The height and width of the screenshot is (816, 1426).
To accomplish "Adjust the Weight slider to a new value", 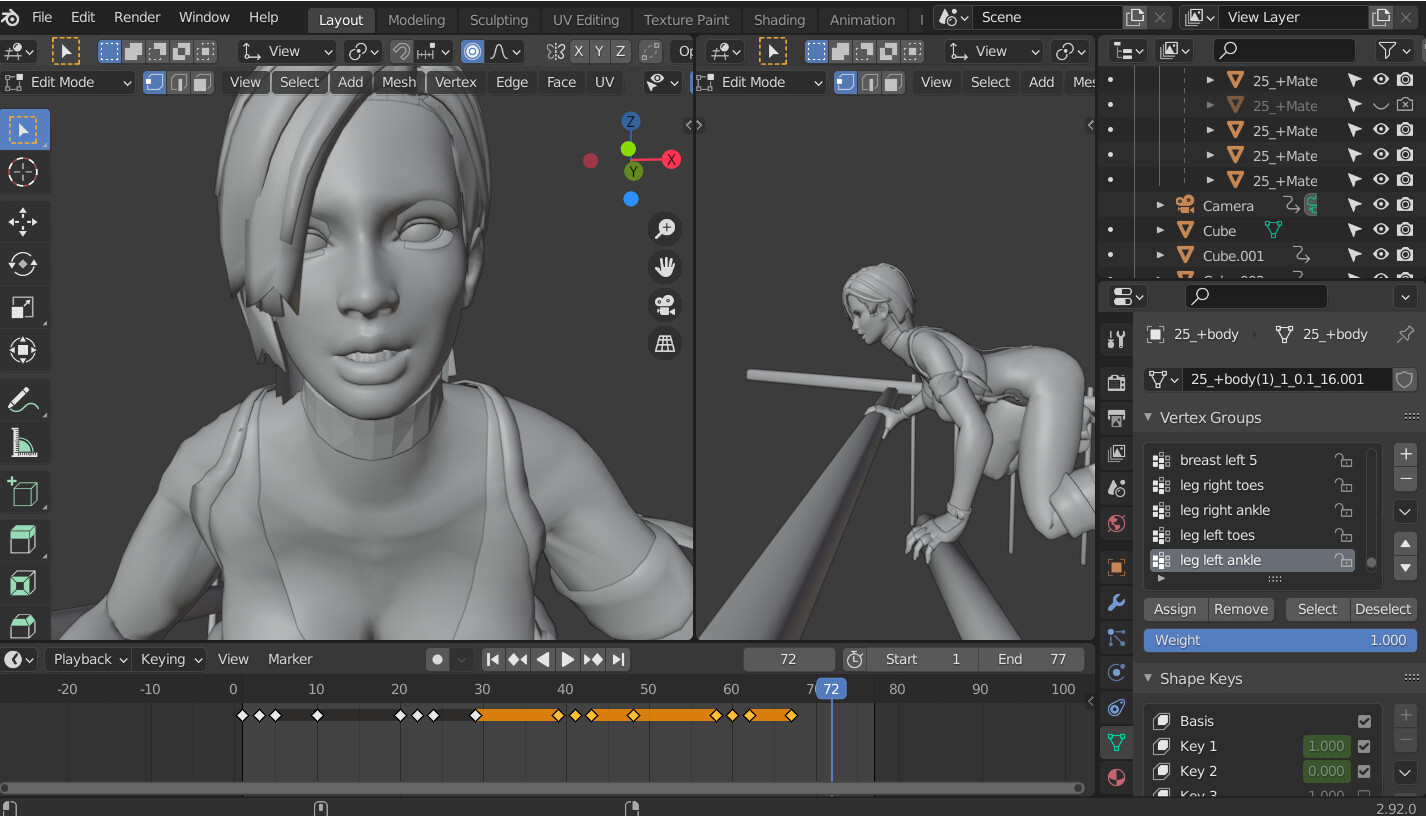I will point(1280,640).
